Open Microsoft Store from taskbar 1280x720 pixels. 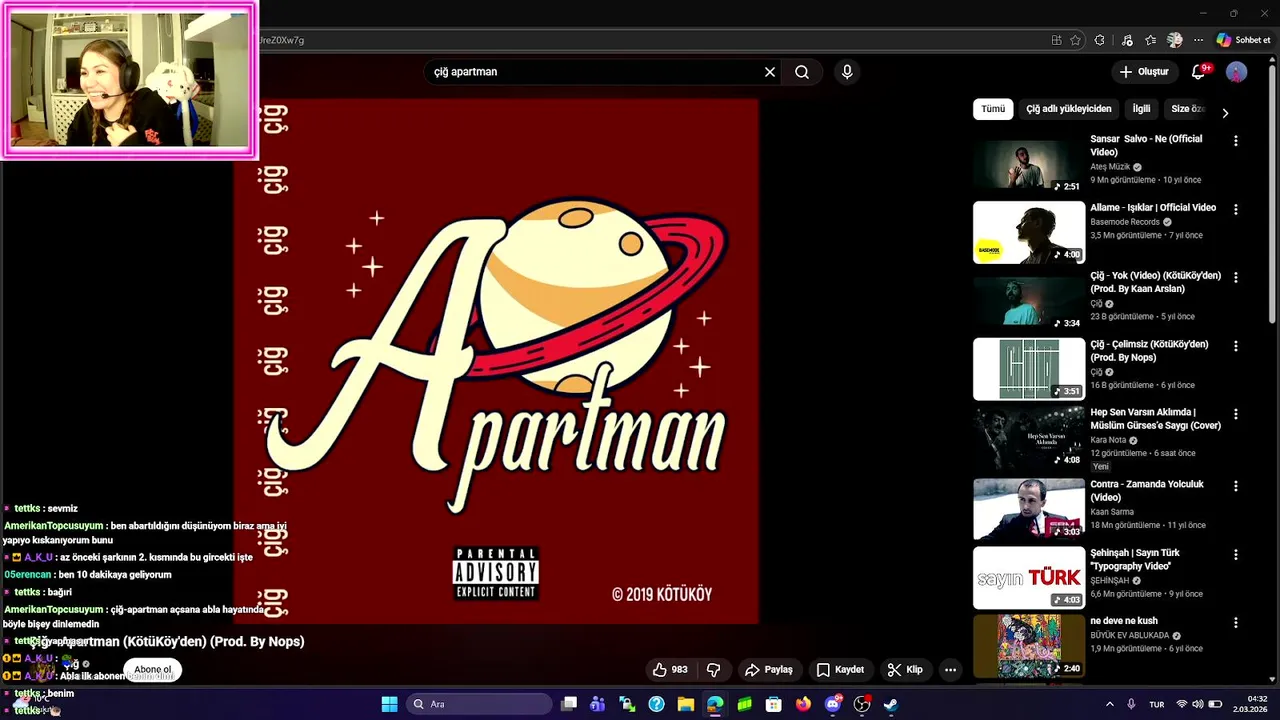[x=774, y=704]
